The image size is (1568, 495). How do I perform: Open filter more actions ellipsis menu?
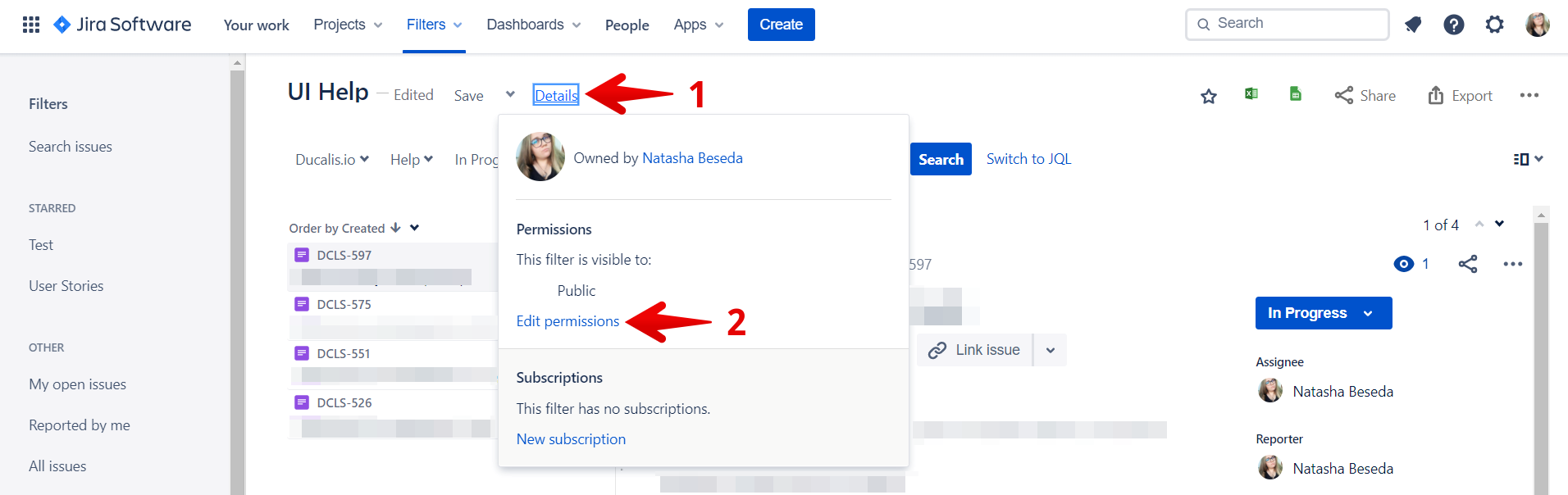[x=1529, y=95]
